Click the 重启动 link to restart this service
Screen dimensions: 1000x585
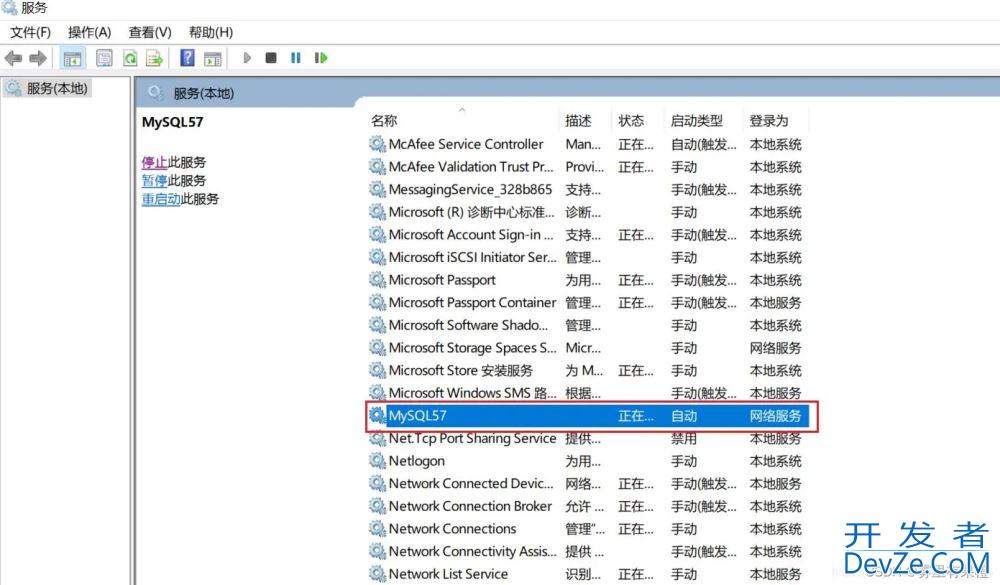161,199
